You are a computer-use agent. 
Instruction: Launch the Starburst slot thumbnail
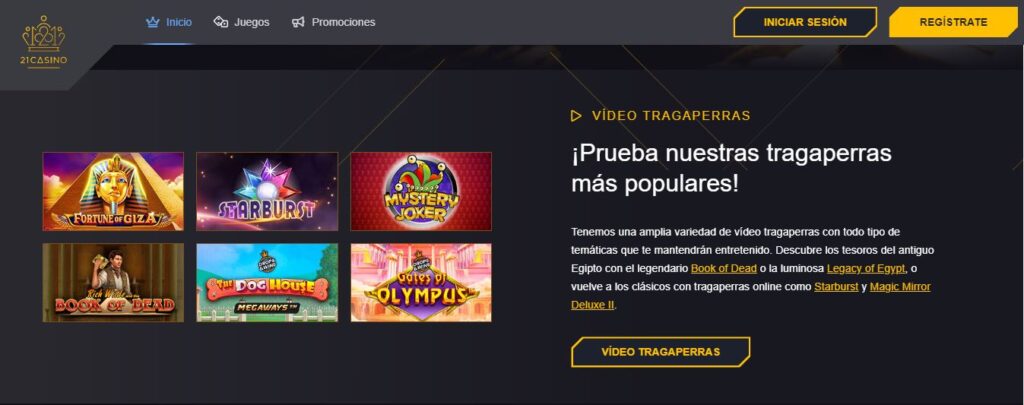[267, 191]
